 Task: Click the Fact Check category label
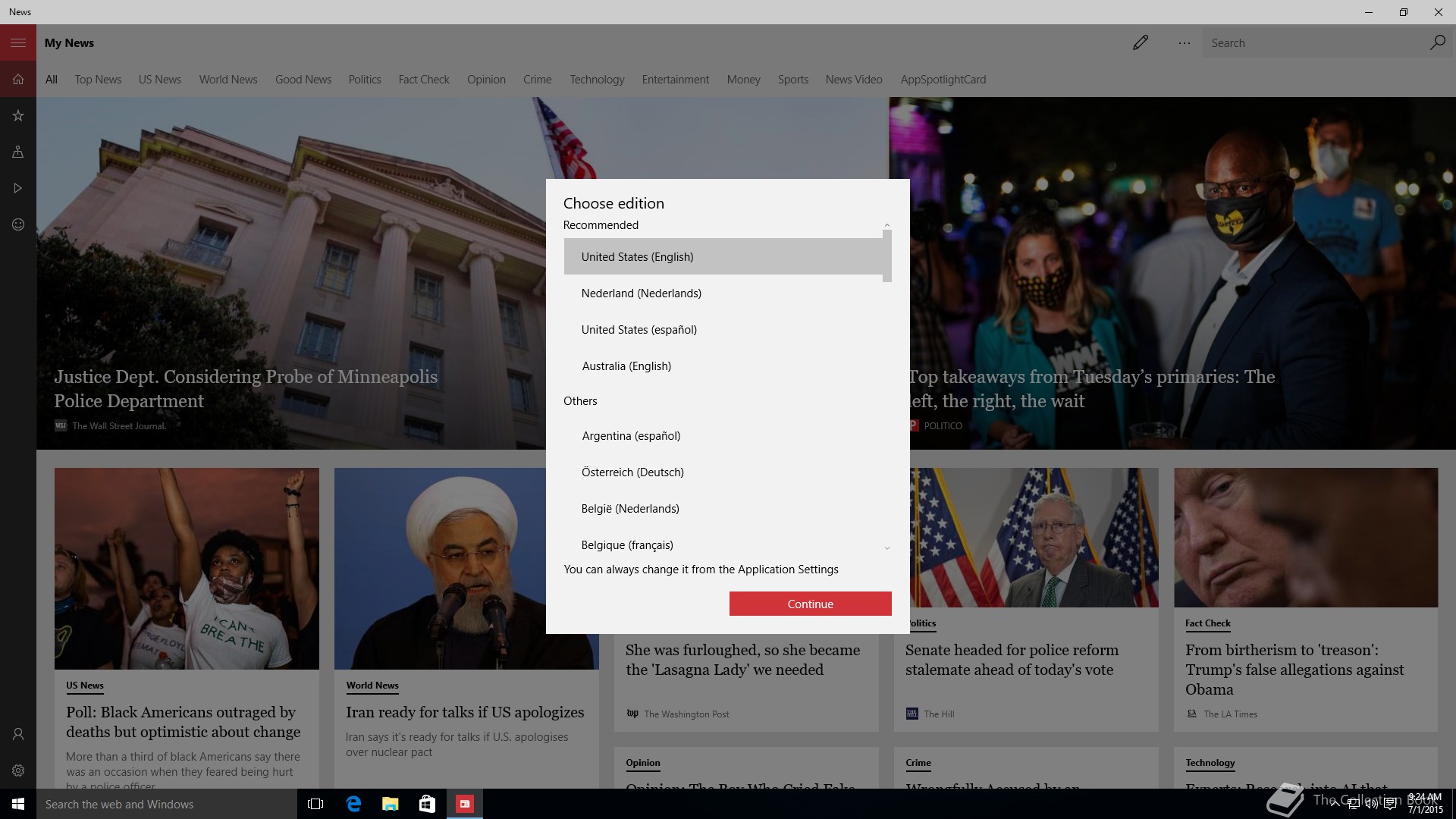[1208, 623]
